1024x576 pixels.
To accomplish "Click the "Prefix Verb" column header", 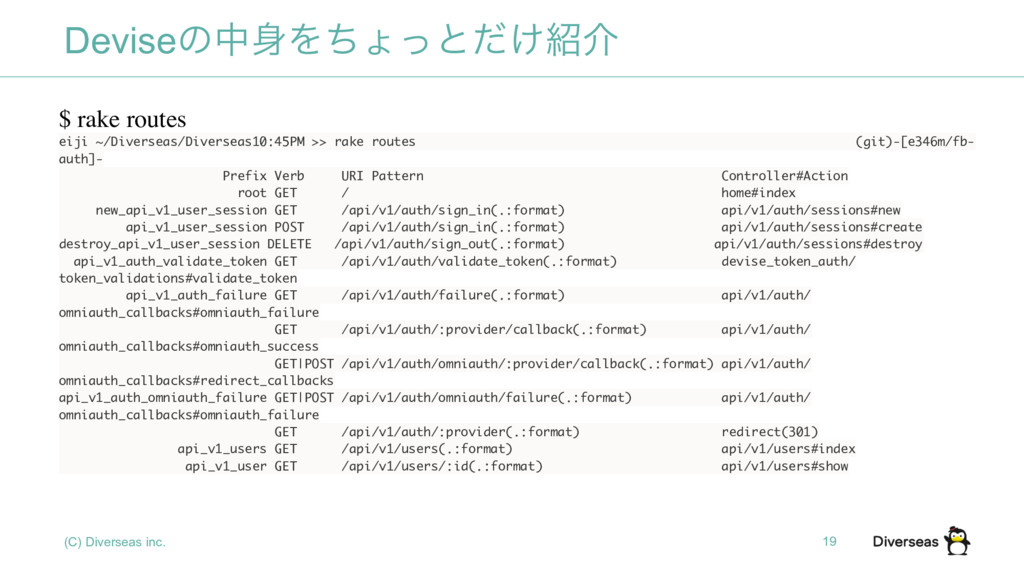I will 263,176.
